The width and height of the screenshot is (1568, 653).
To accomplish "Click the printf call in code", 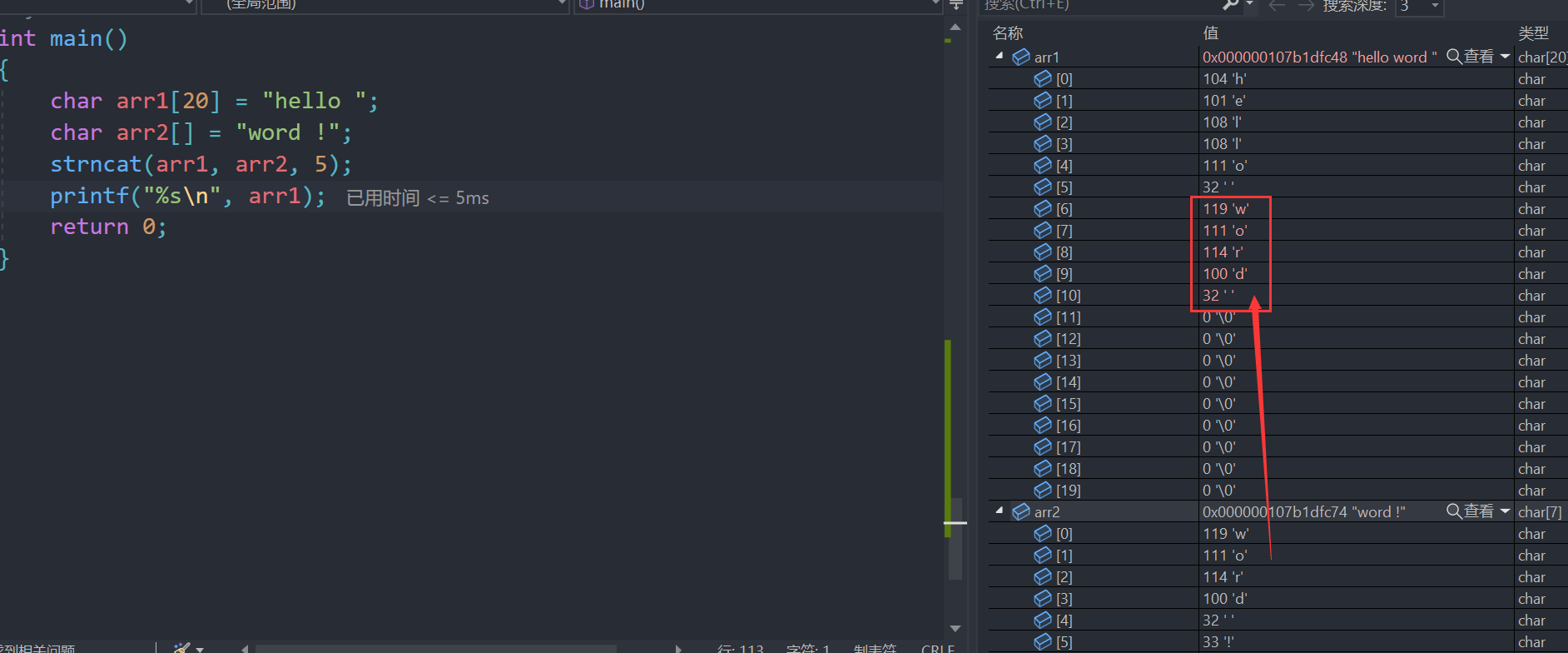I will tap(187, 196).
